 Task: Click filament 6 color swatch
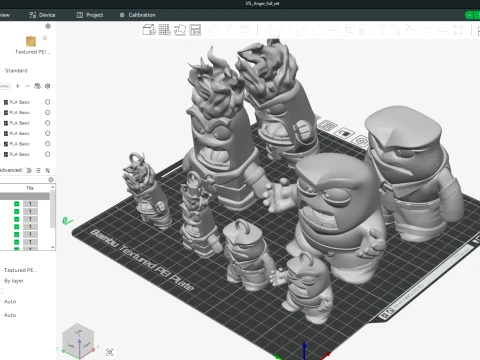(6, 154)
